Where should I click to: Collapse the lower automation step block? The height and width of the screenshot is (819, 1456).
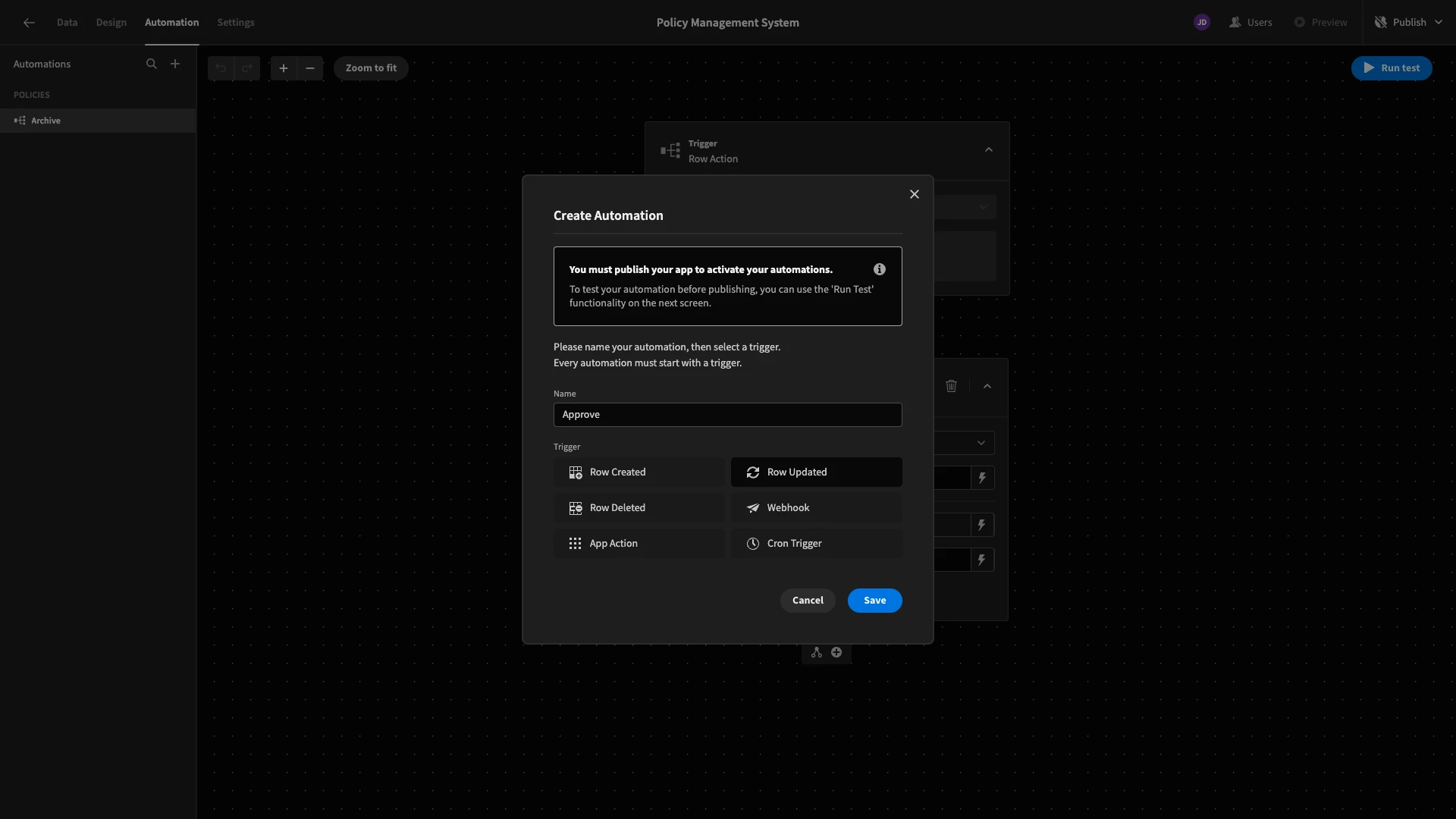987,387
